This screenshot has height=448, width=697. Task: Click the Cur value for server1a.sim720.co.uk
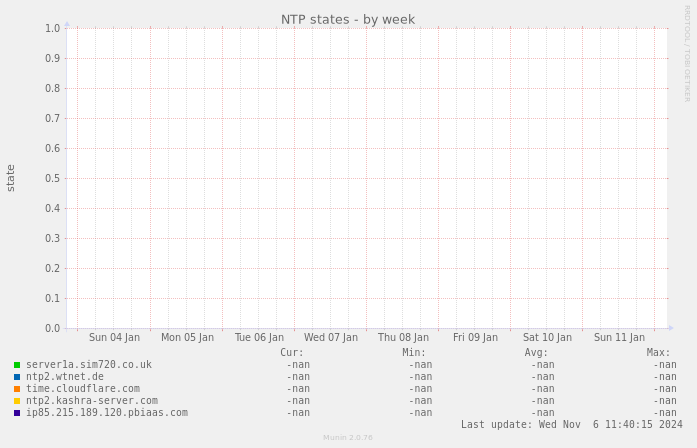click(x=298, y=365)
